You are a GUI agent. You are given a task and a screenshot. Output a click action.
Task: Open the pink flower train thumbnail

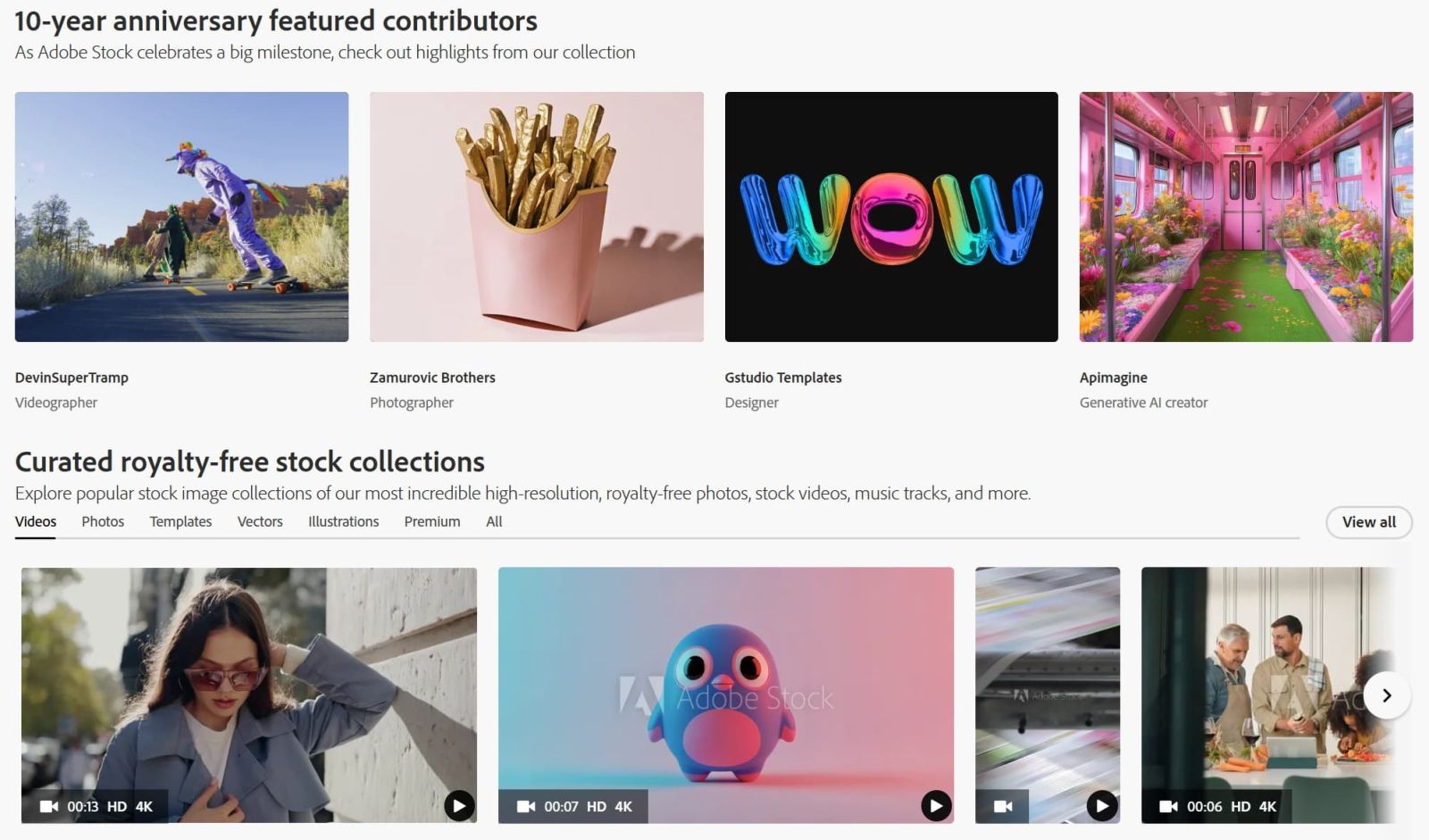point(1245,217)
